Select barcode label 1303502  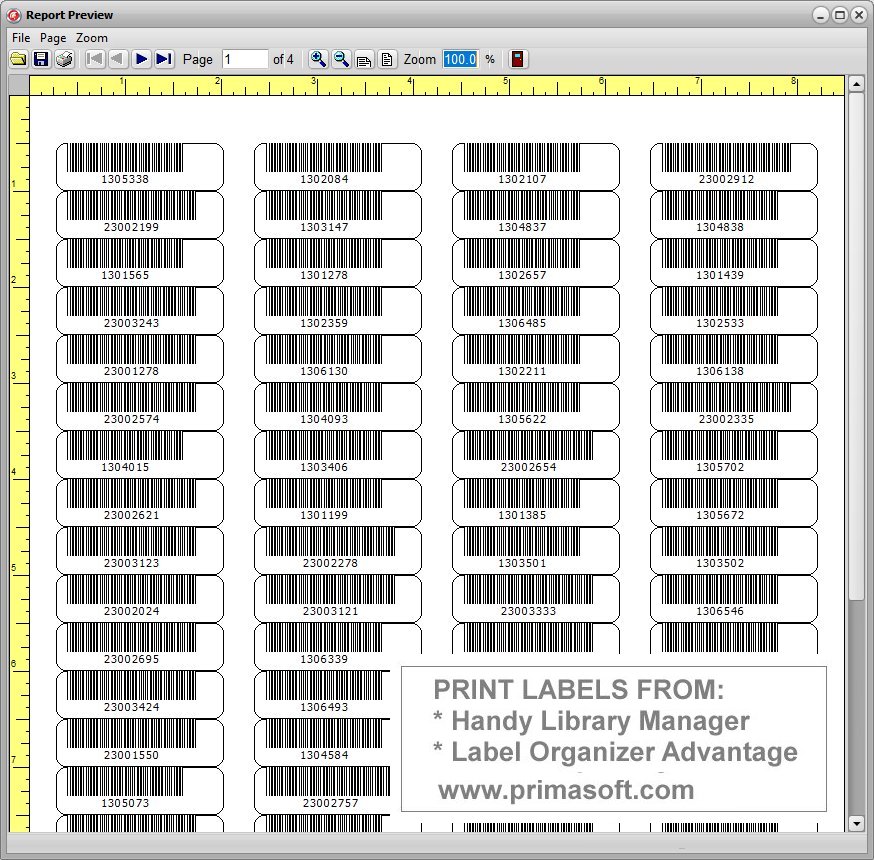[x=734, y=550]
